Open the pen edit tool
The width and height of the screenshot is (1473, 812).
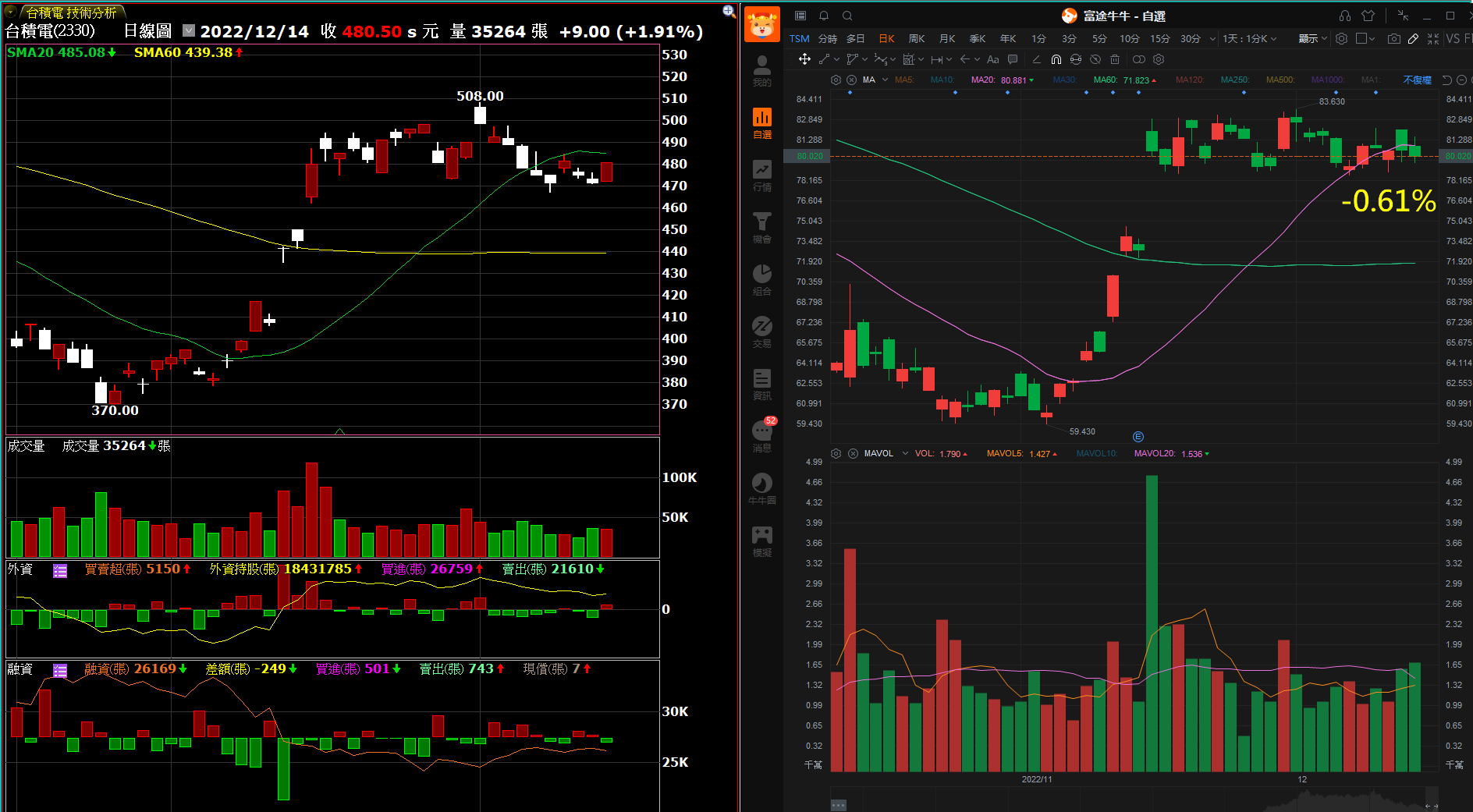(x=1414, y=38)
